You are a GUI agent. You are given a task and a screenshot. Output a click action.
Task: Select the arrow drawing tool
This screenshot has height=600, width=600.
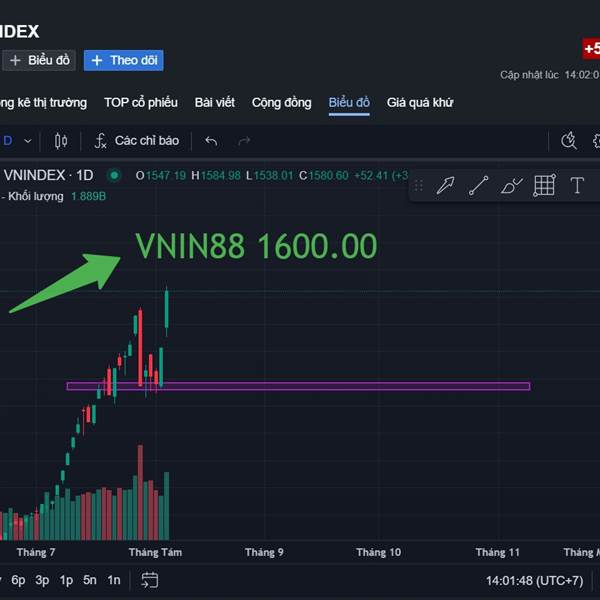tap(445, 186)
